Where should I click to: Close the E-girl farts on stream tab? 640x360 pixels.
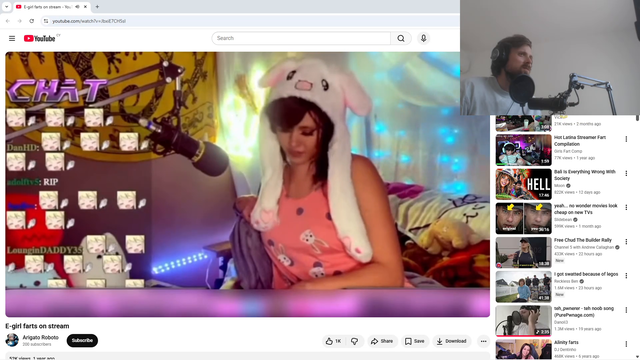(85, 7)
